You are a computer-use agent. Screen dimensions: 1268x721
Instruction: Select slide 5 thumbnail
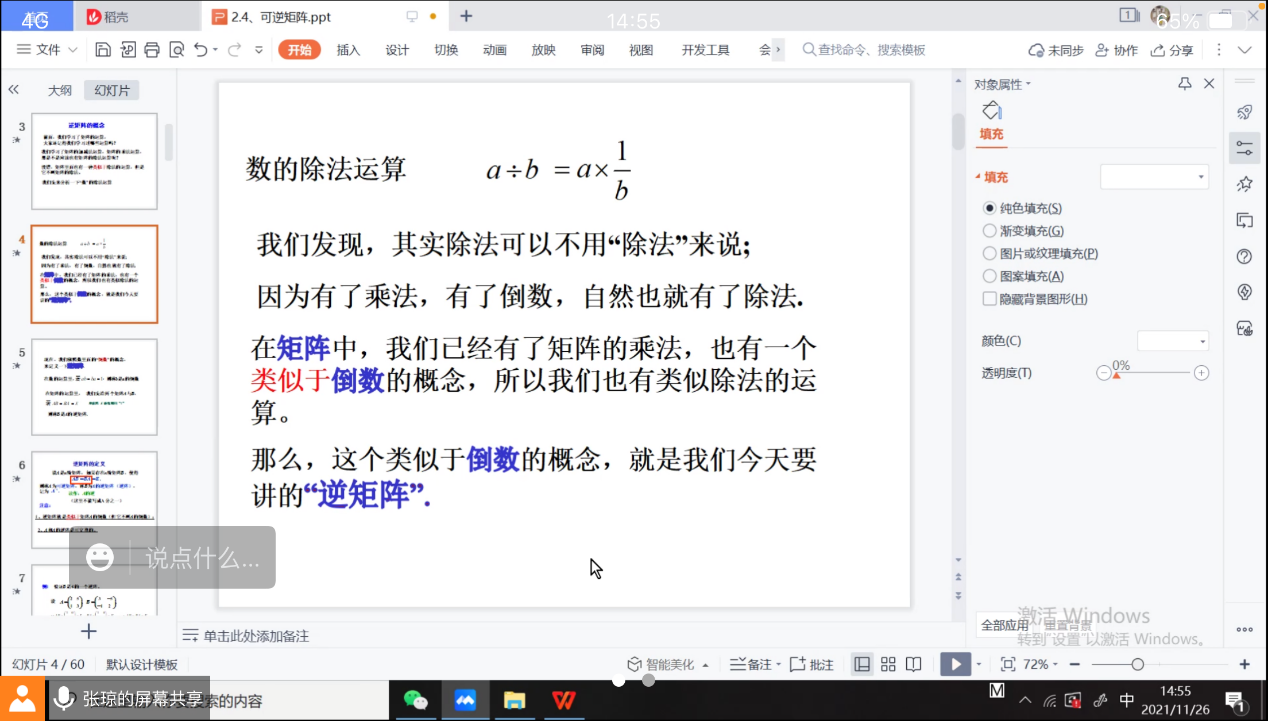point(94,387)
